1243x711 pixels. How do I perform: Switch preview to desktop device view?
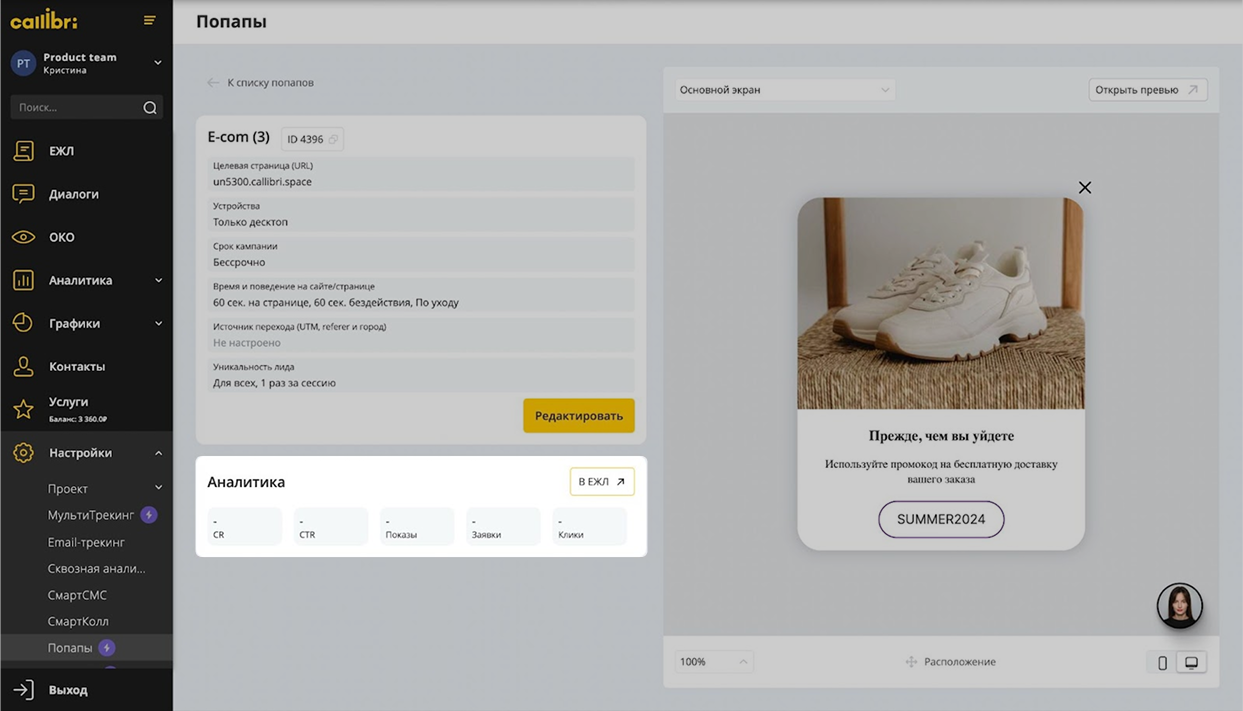point(1191,662)
